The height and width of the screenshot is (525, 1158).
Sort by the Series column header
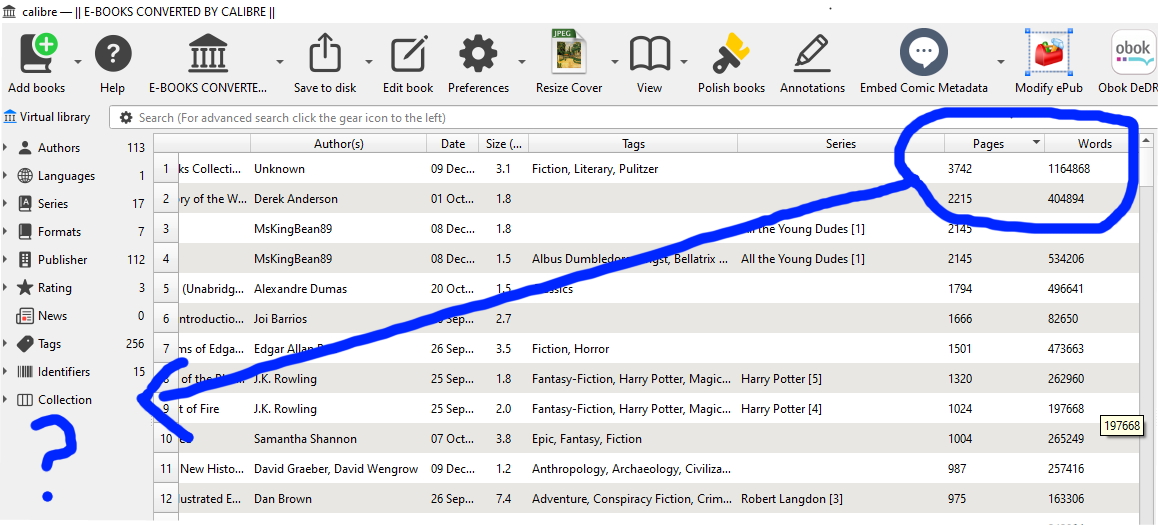click(x=840, y=143)
